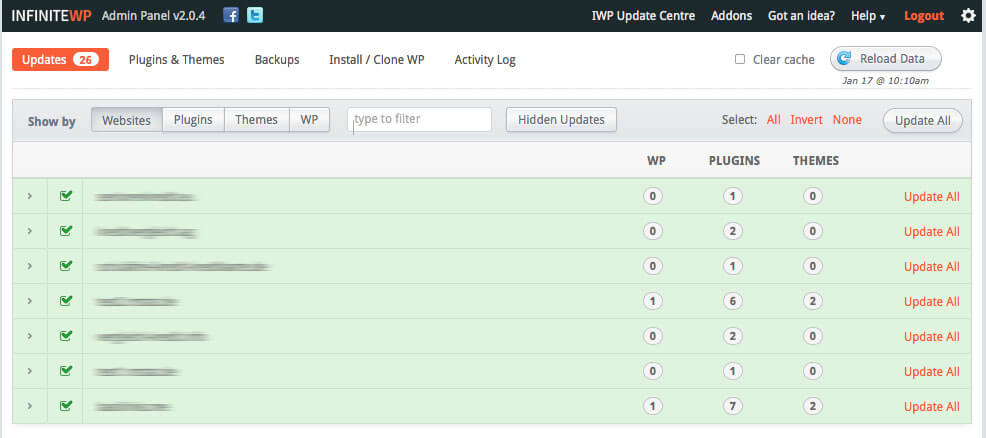The height and width of the screenshot is (438, 986).
Task: Click the Reload Data refresh button
Action: tap(886, 59)
